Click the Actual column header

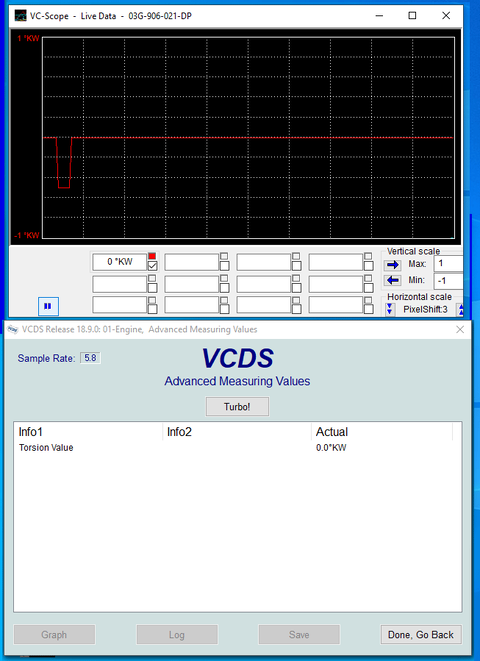382,432
